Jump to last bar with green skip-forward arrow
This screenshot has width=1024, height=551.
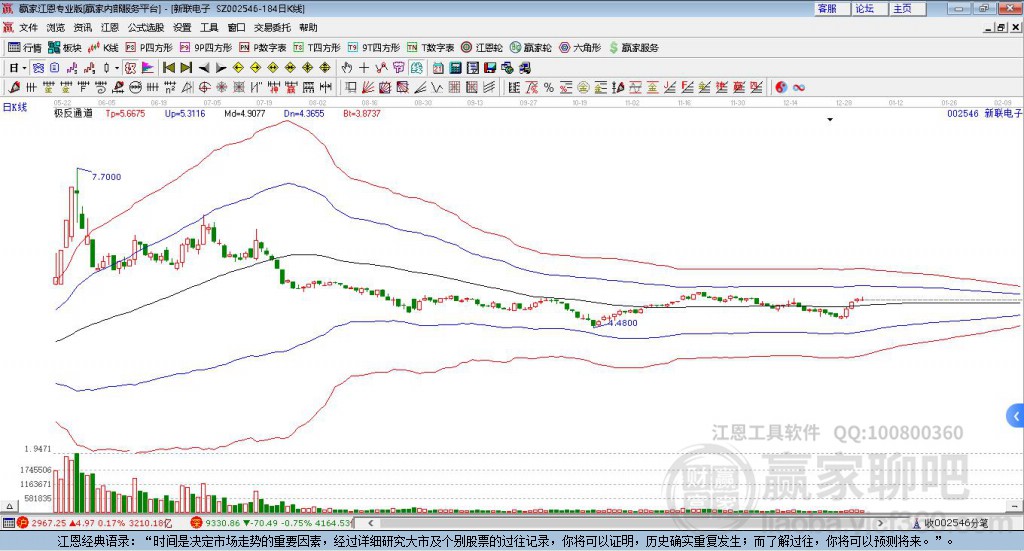coord(186,68)
